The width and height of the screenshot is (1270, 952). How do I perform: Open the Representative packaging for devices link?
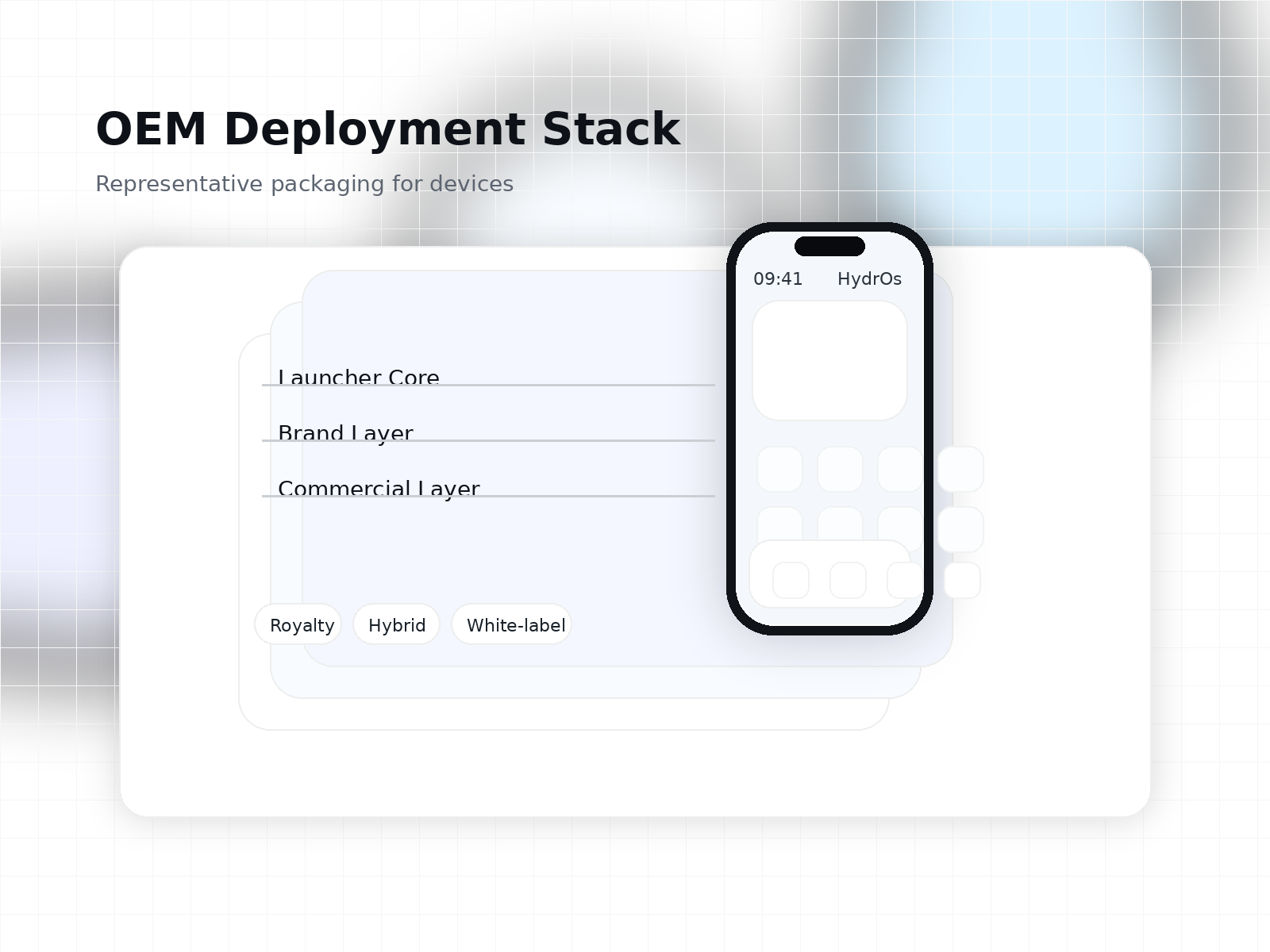tap(304, 183)
